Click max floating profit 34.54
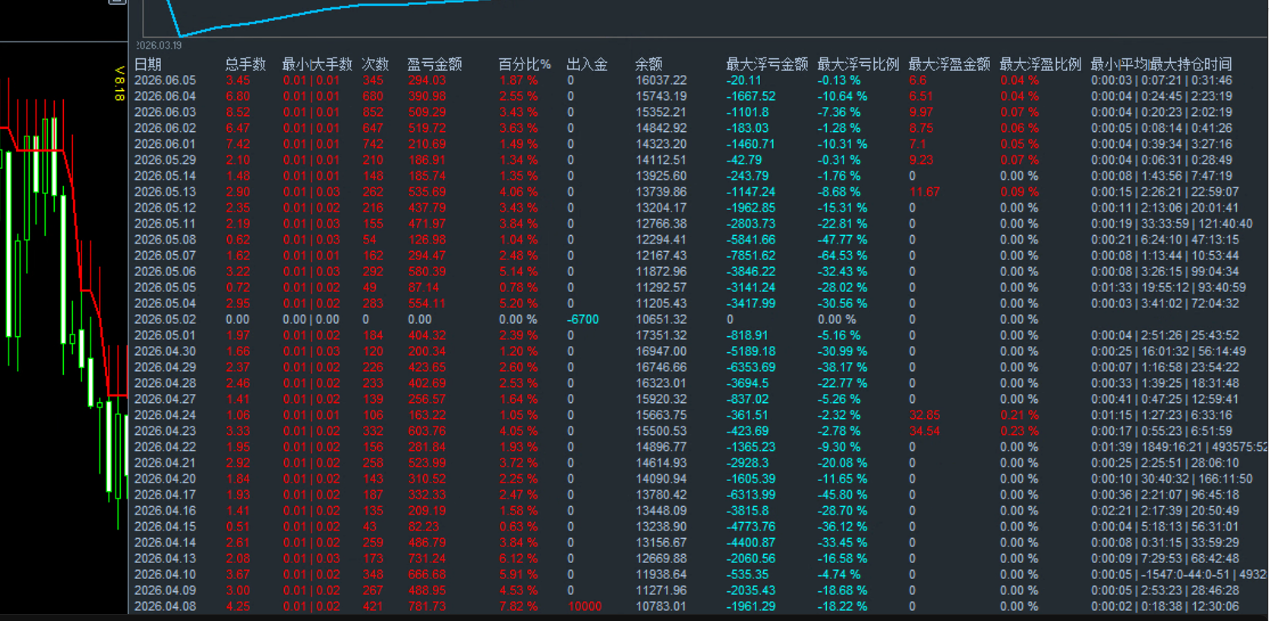This screenshot has height=621, width=1269. 924,431
